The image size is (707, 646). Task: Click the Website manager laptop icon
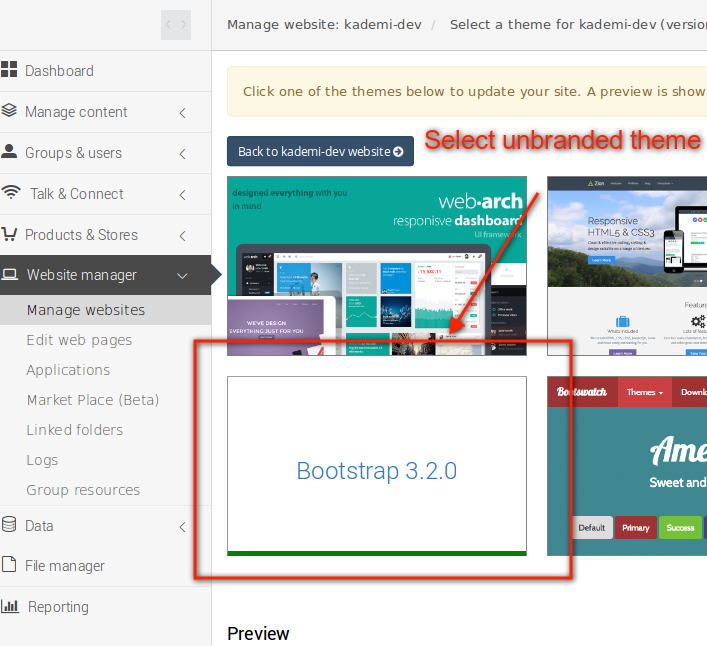(9, 274)
